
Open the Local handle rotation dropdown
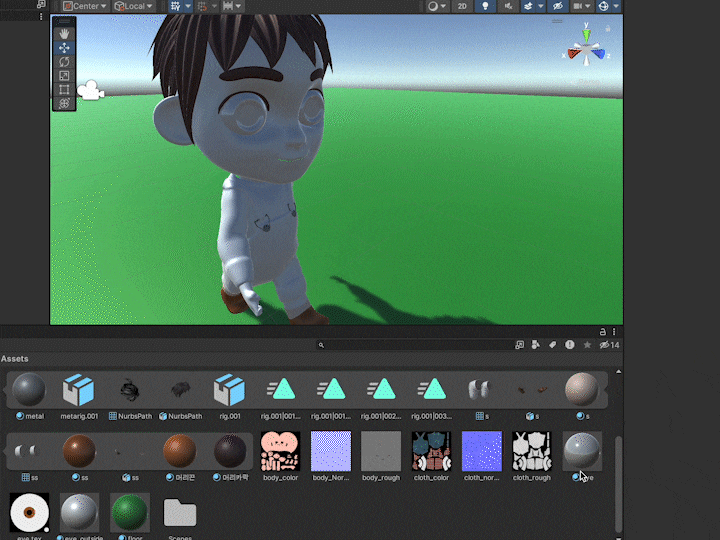pyautogui.click(x=134, y=6)
